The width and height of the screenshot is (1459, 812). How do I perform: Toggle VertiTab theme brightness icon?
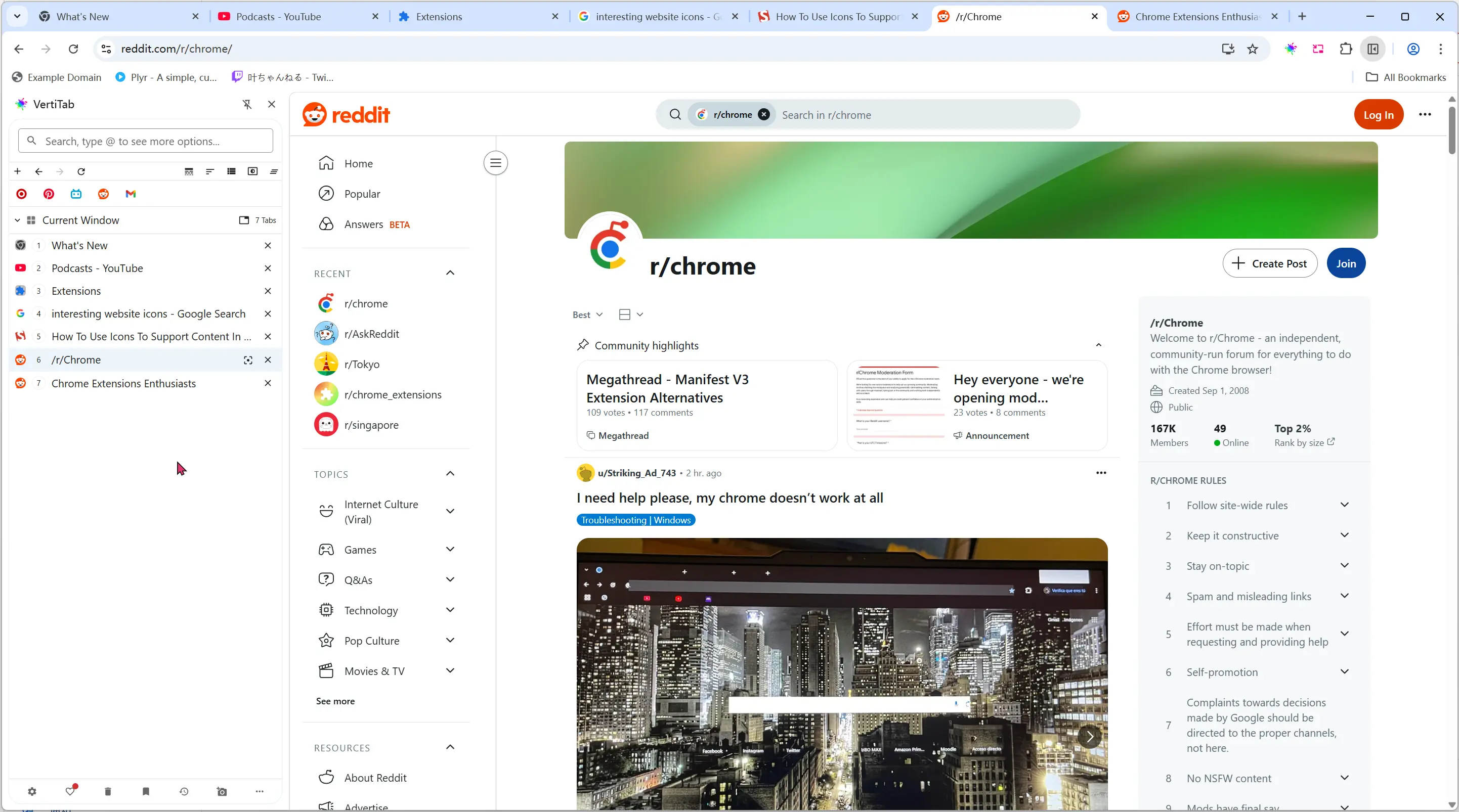[252, 171]
